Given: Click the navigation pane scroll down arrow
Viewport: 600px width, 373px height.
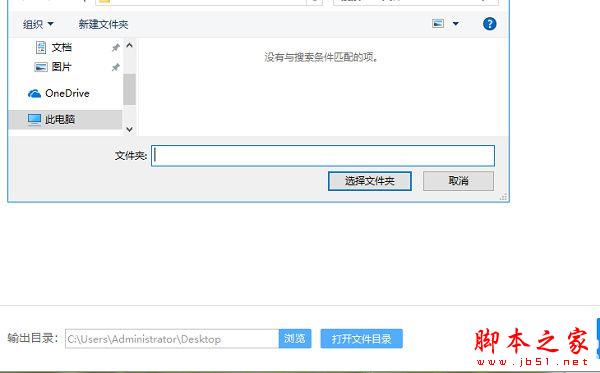Looking at the screenshot, I should (129, 129).
